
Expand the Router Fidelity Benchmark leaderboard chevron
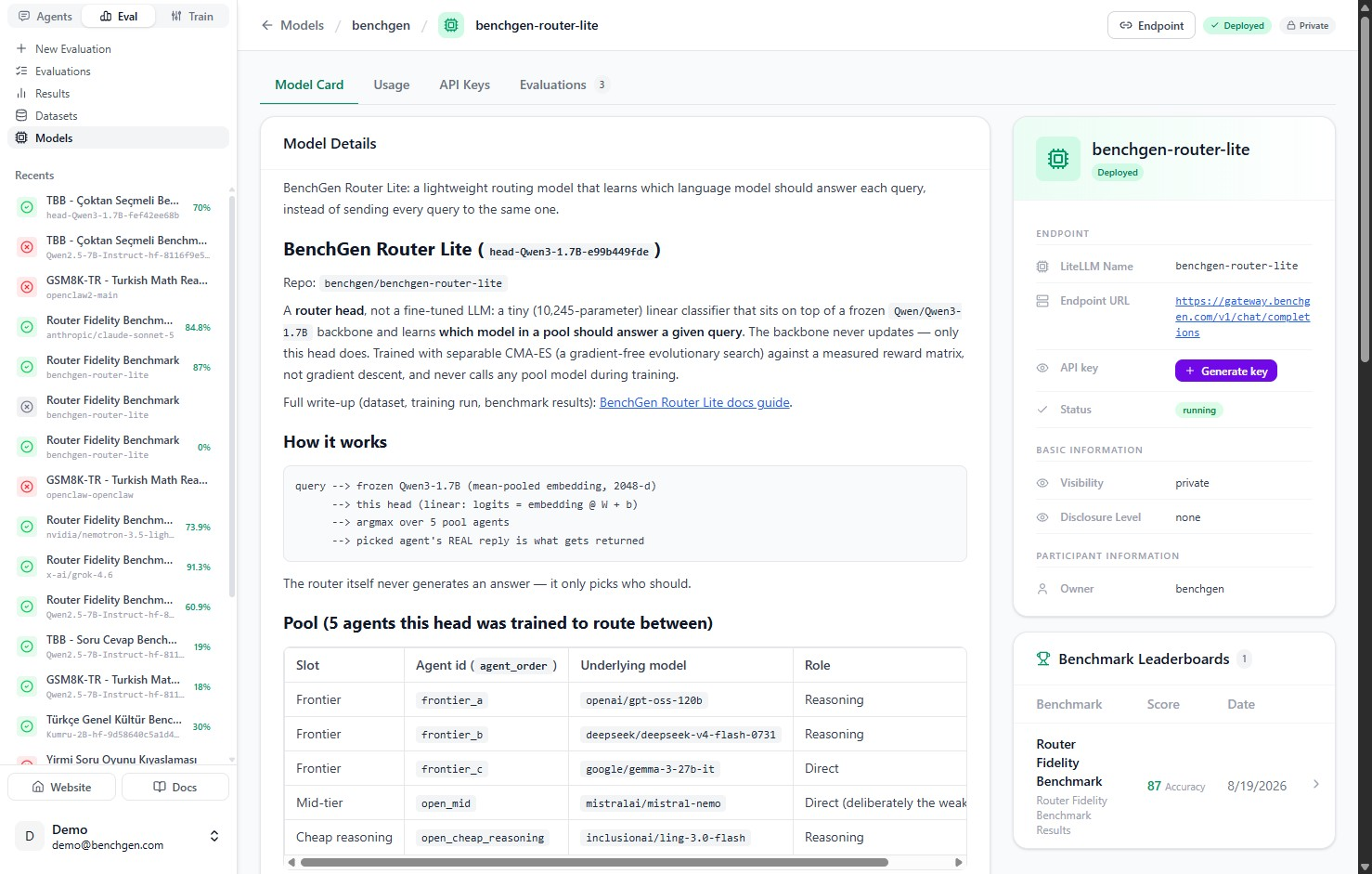pos(1316,785)
